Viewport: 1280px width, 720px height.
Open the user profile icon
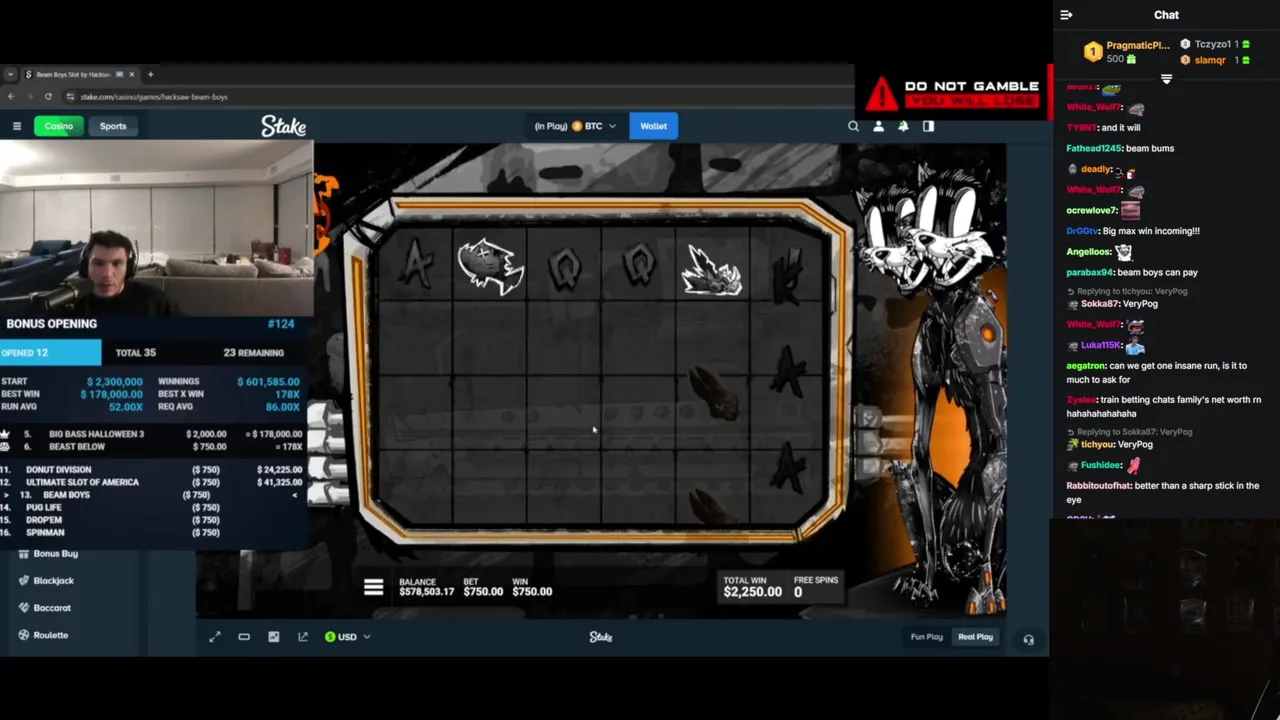tap(878, 126)
